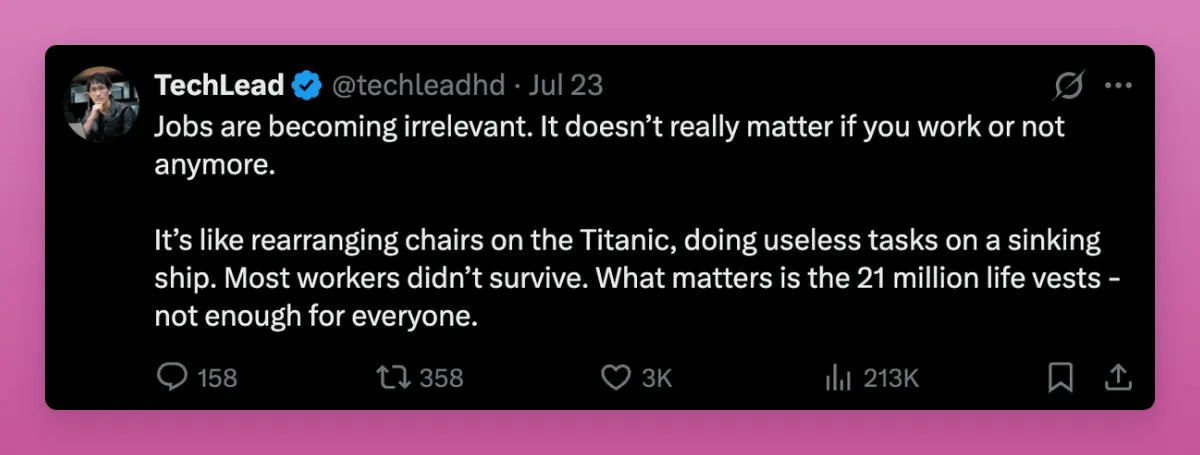Click the blue verified badge

(306, 87)
